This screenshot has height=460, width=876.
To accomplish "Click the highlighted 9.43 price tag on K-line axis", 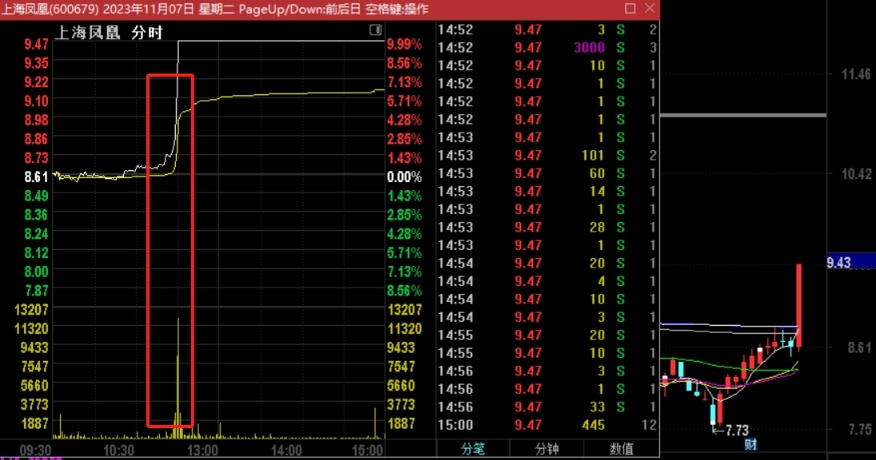I will coord(851,262).
